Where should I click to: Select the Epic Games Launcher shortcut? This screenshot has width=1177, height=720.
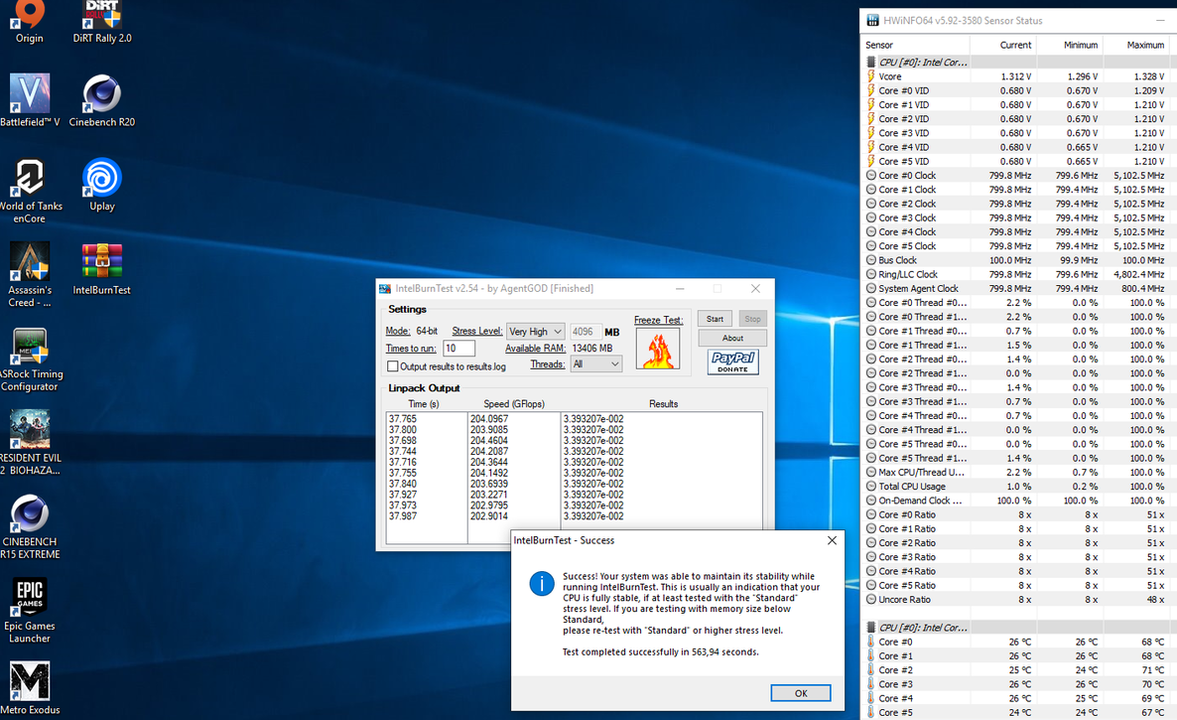(x=29, y=611)
